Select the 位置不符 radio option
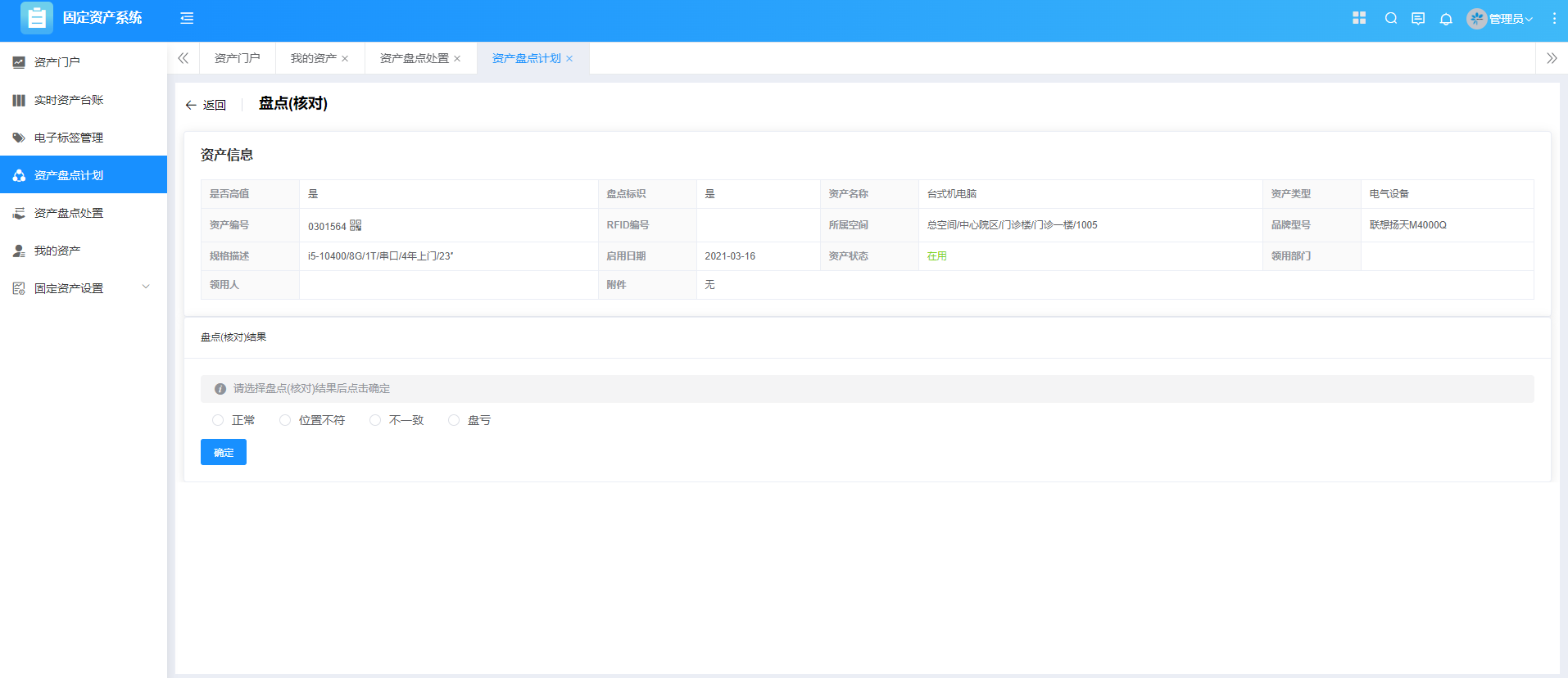The image size is (1568, 678). coord(285,420)
